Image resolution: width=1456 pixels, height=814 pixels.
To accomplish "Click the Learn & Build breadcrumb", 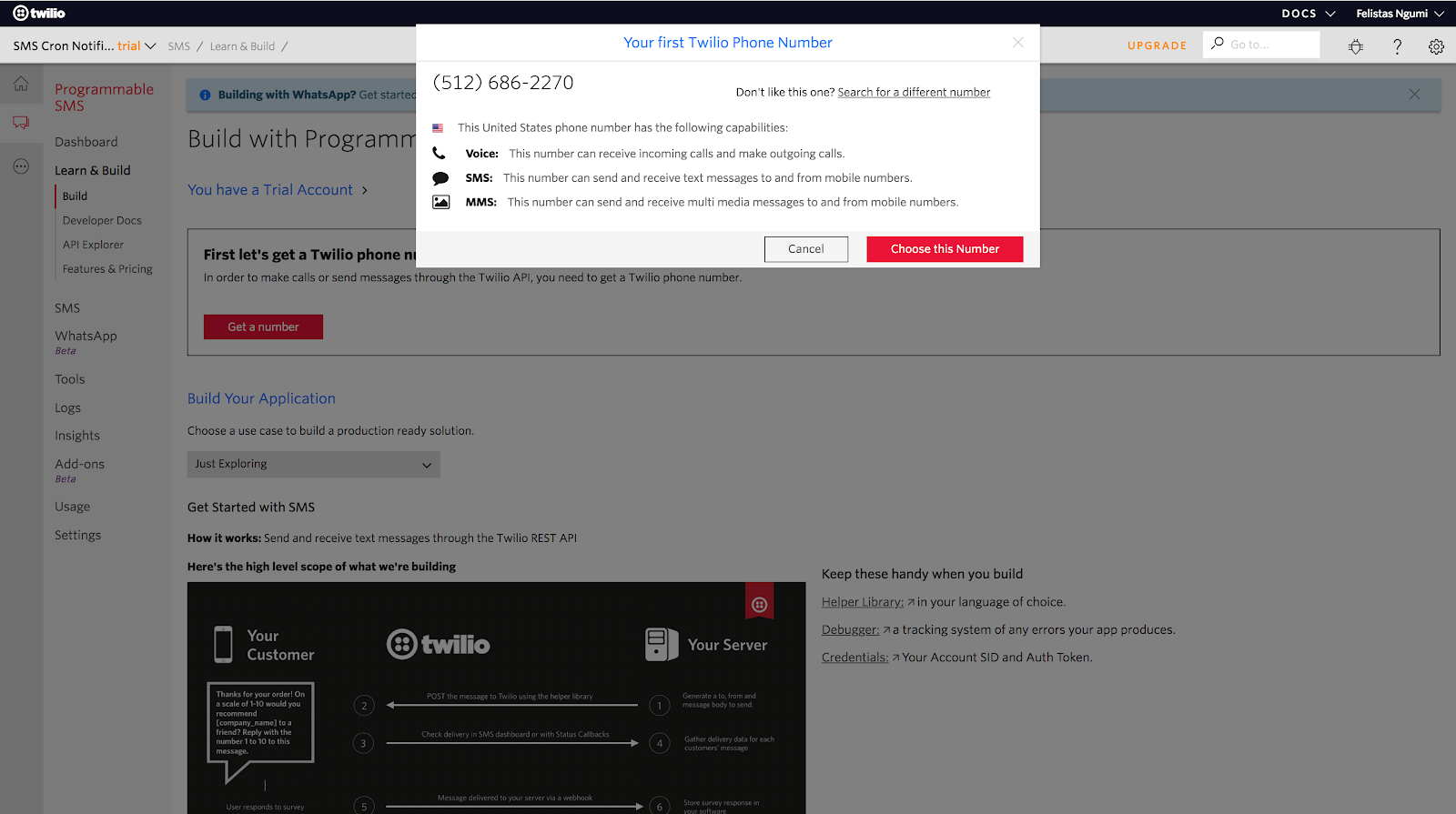I will 242,46.
